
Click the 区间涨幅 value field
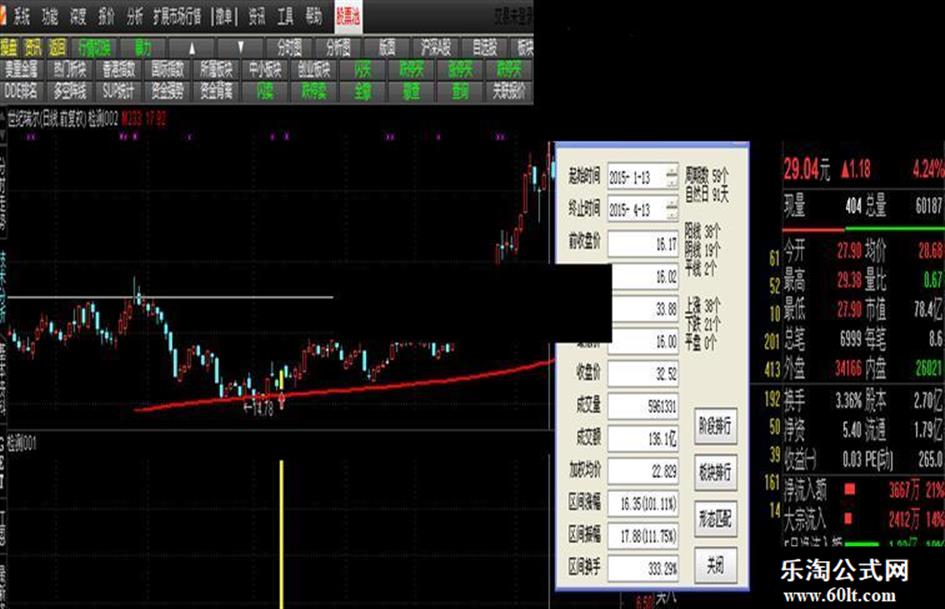click(x=642, y=503)
